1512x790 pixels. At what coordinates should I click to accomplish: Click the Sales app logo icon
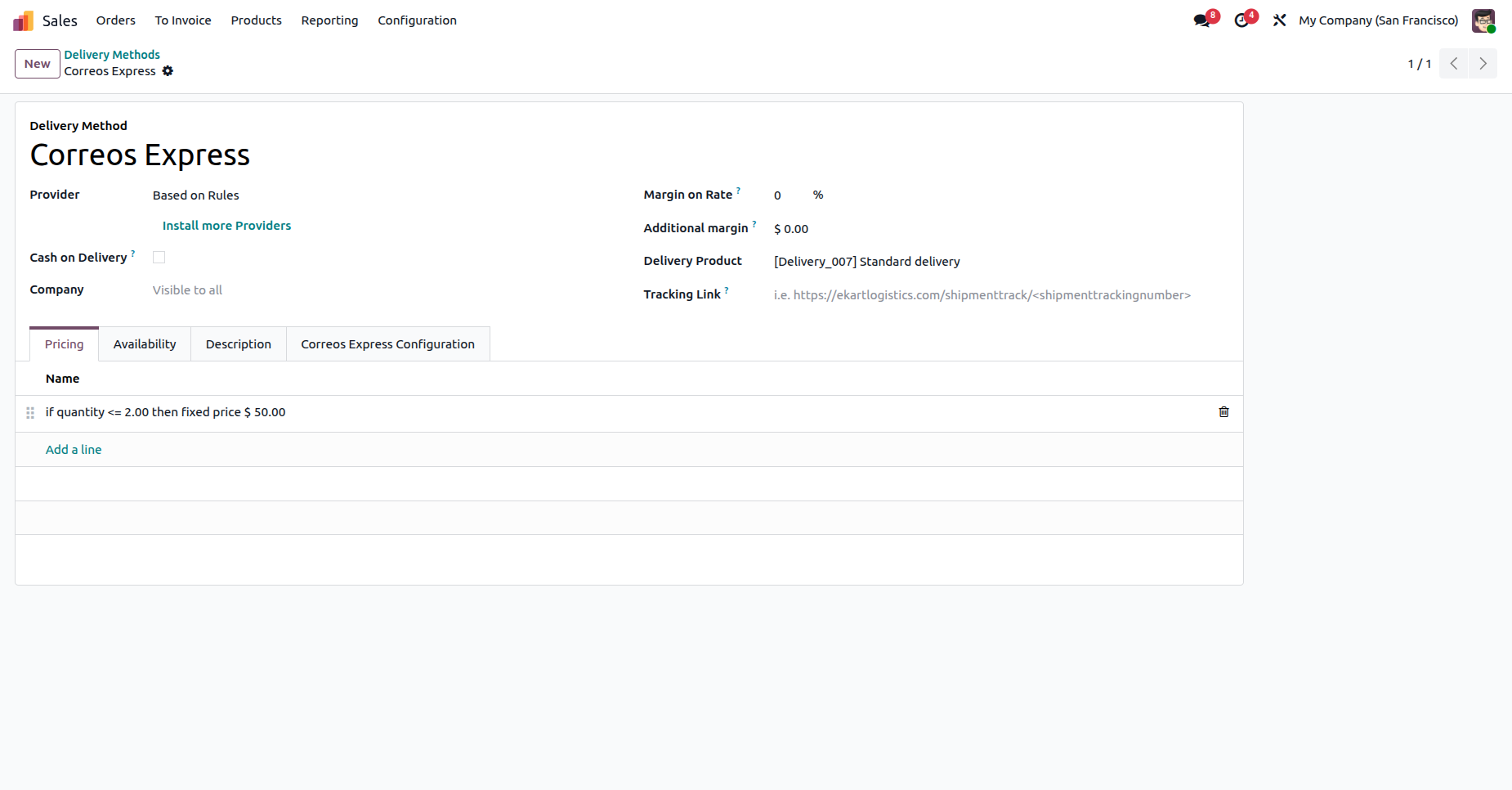tap(23, 20)
